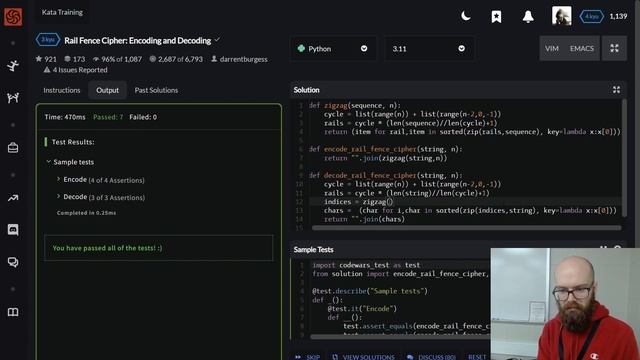The width and height of the screenshot is (640, 360).
Task: Click the 2,687 of 6,793 completions stat
Action: tap(176, 59)
